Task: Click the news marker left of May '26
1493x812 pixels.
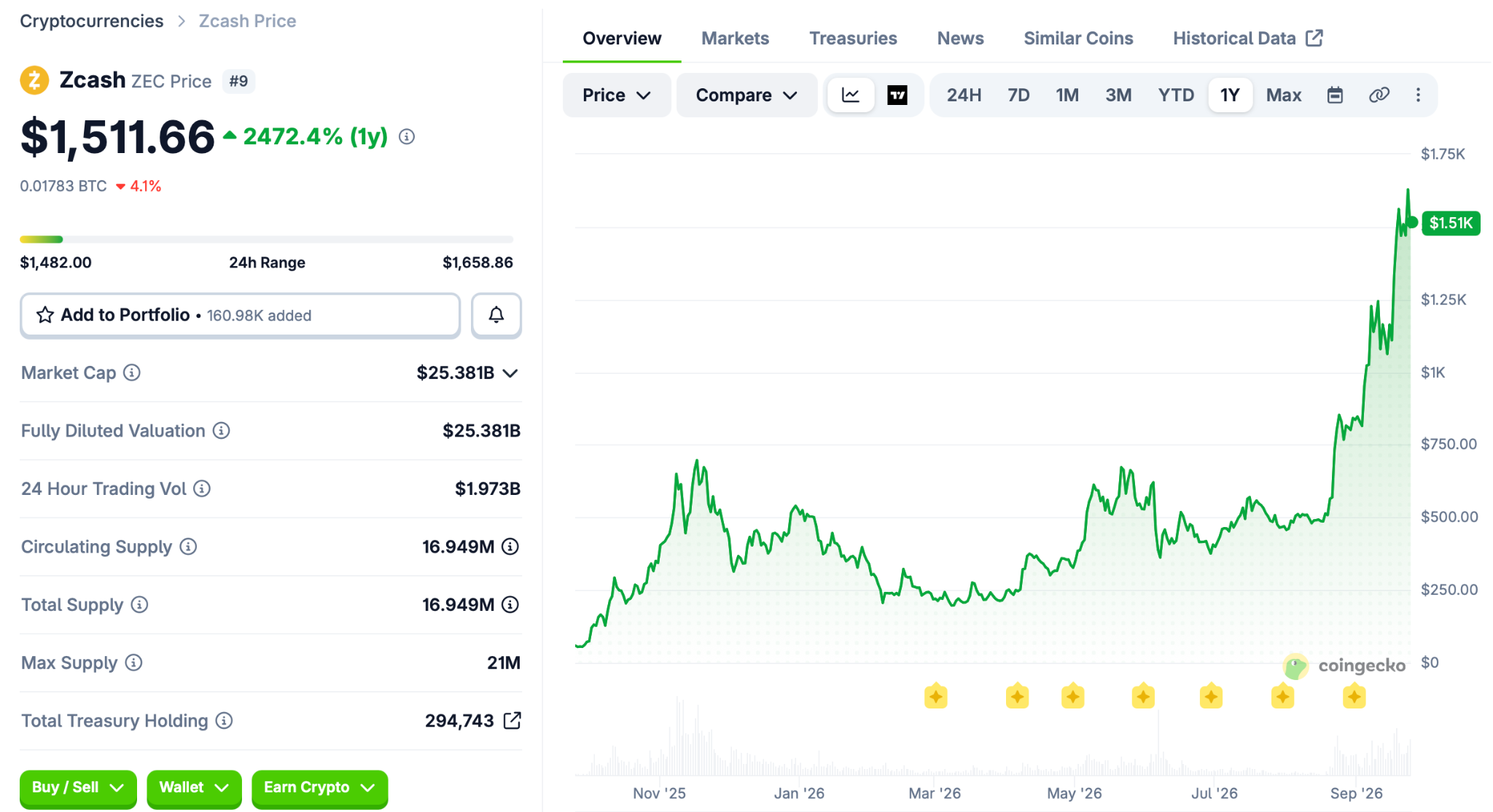Action: pyautogui.click(x=1017, y=697)
